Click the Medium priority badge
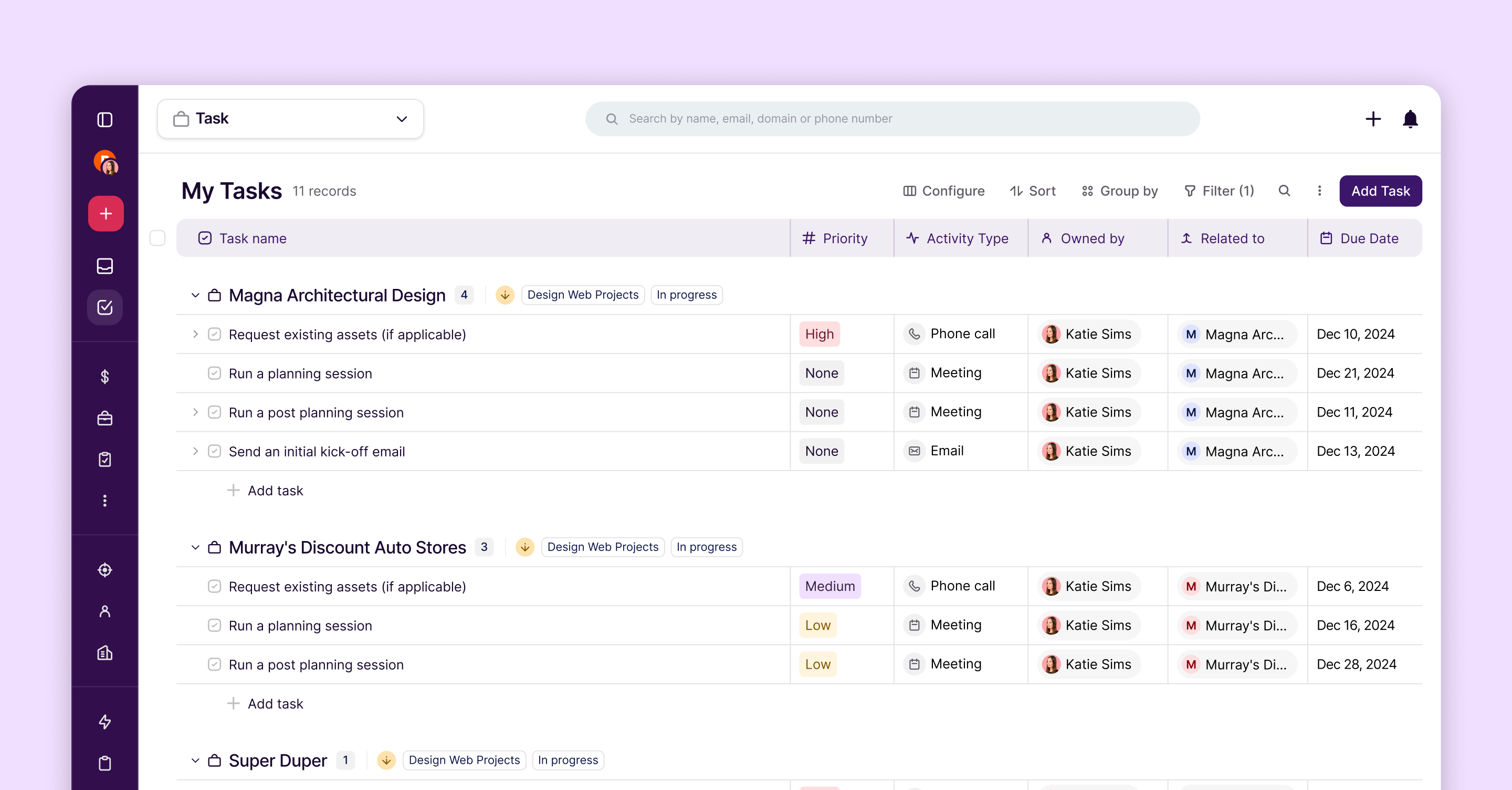 coord(829,586)
